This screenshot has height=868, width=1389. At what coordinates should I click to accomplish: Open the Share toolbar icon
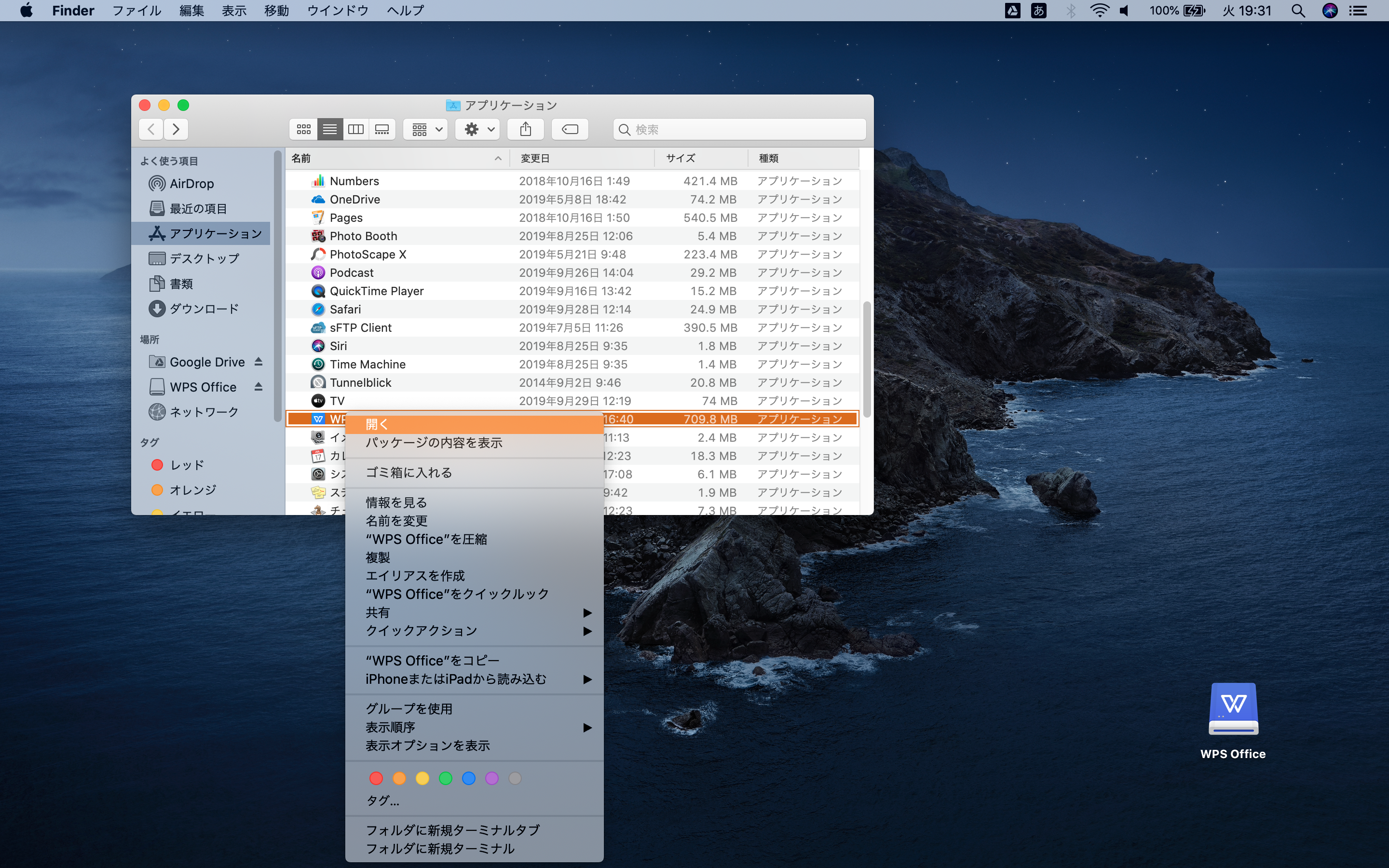(526, 129)
